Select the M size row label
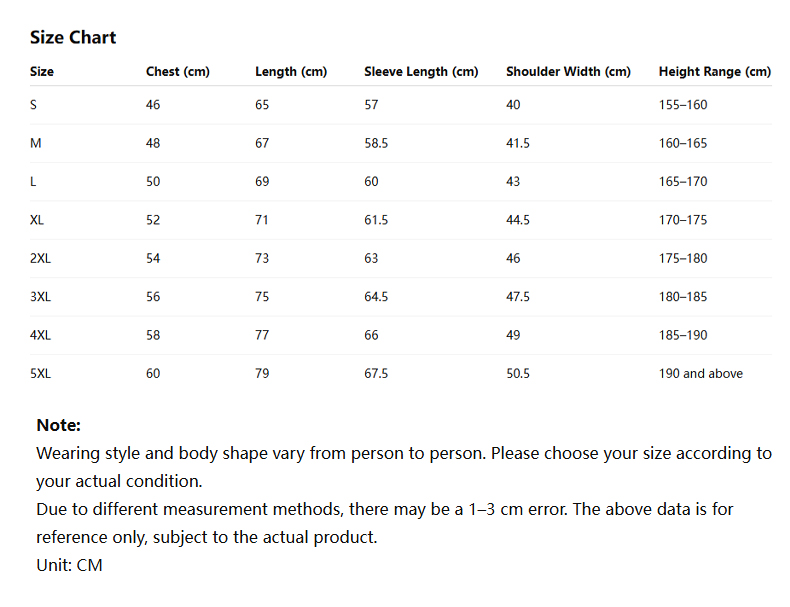Viewport: 790px width, 607px height. pos(35,143)
